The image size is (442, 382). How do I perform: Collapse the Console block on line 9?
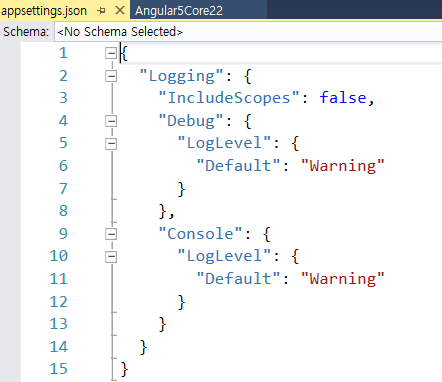pos(111,234)
